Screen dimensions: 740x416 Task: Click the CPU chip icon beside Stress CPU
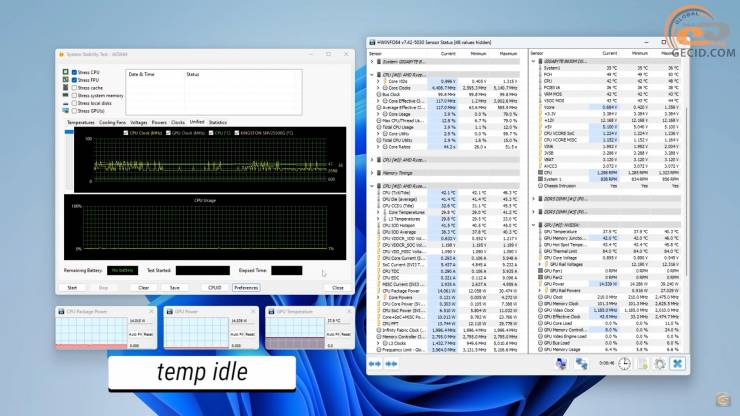pyautogui.click(x=66, y=72)
